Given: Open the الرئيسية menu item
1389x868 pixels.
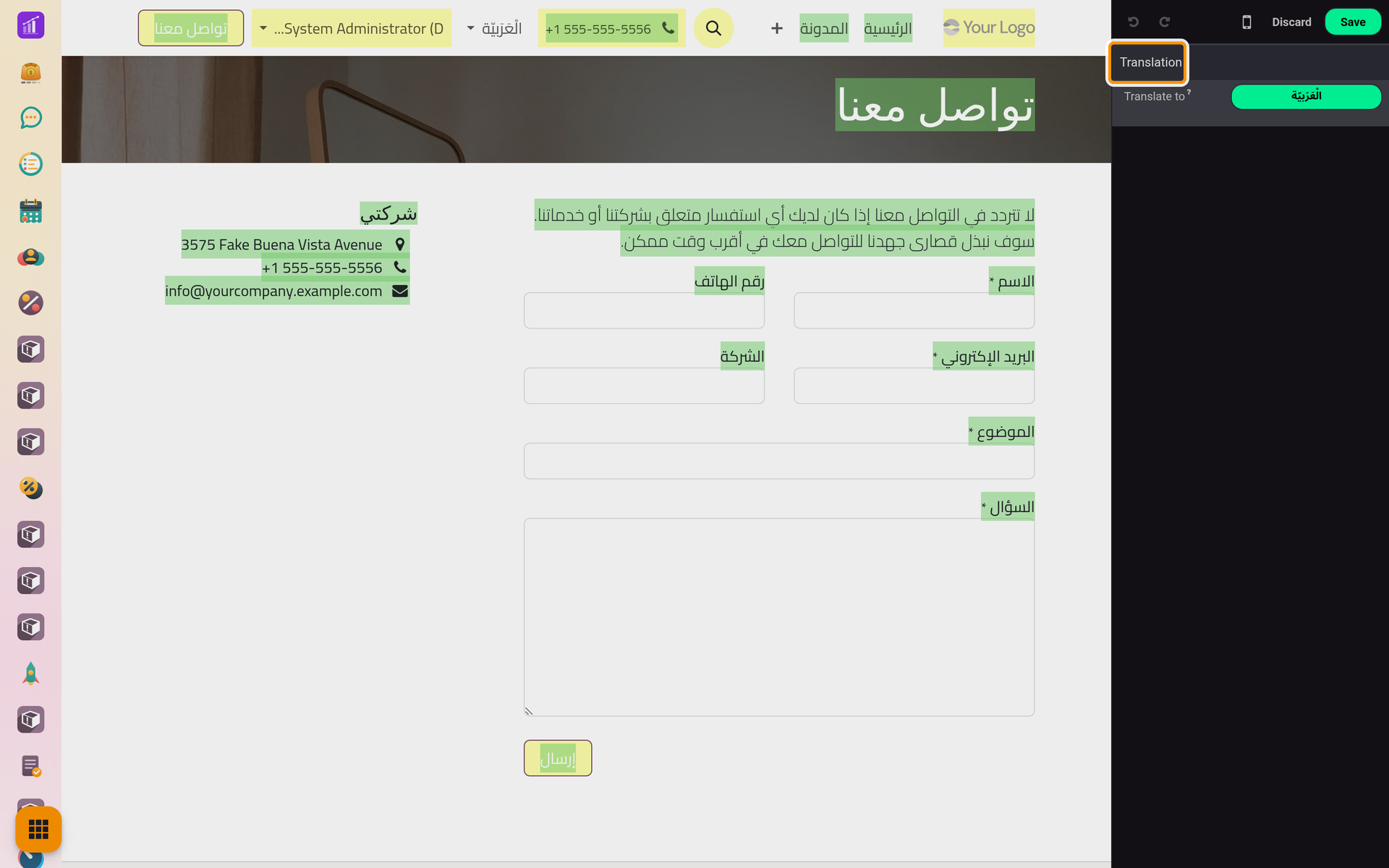Looking at the screenshot, I should pyautogui.click(x=888, y=28).
